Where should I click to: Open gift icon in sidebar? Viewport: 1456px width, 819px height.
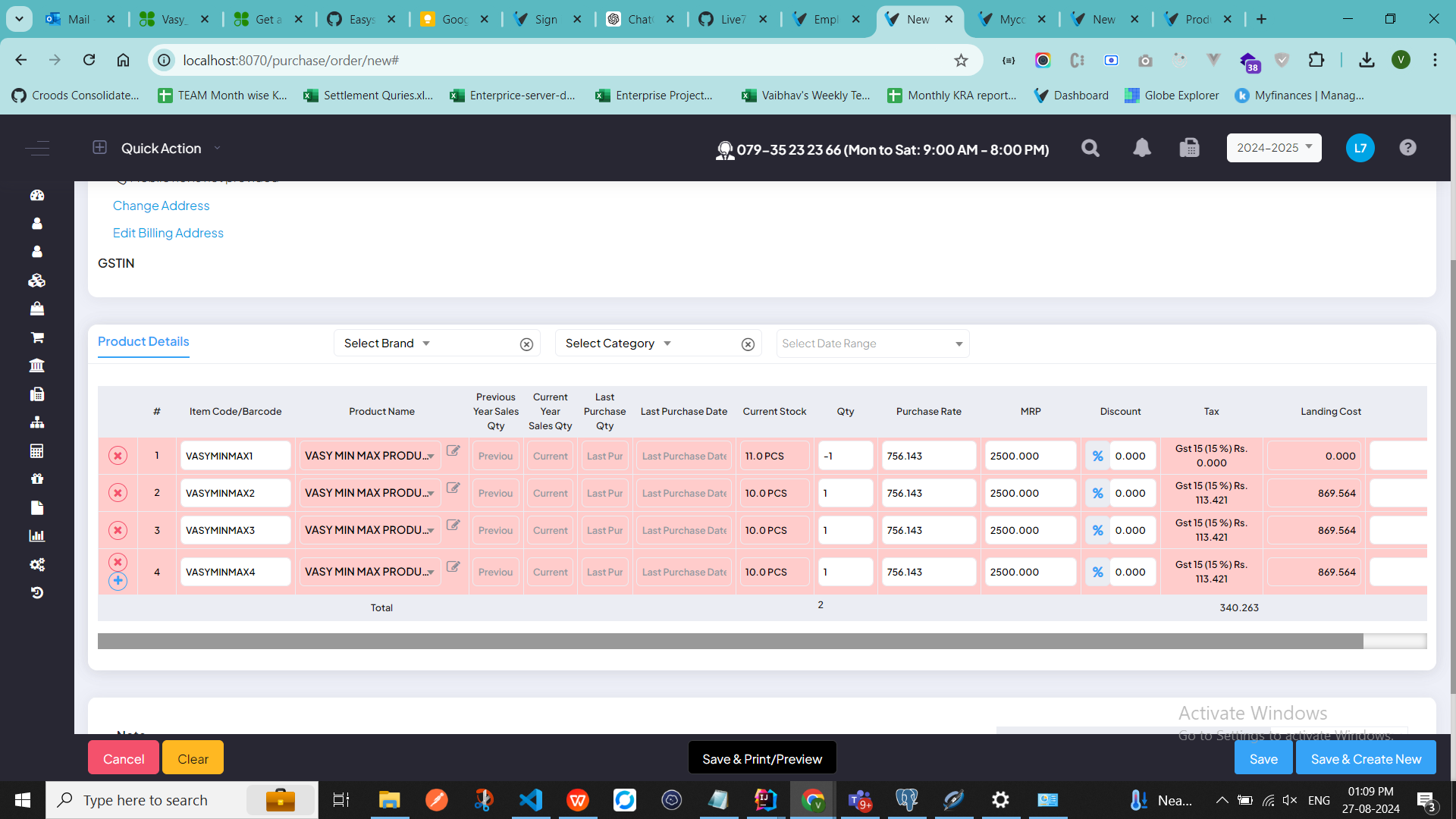point(37,479)
